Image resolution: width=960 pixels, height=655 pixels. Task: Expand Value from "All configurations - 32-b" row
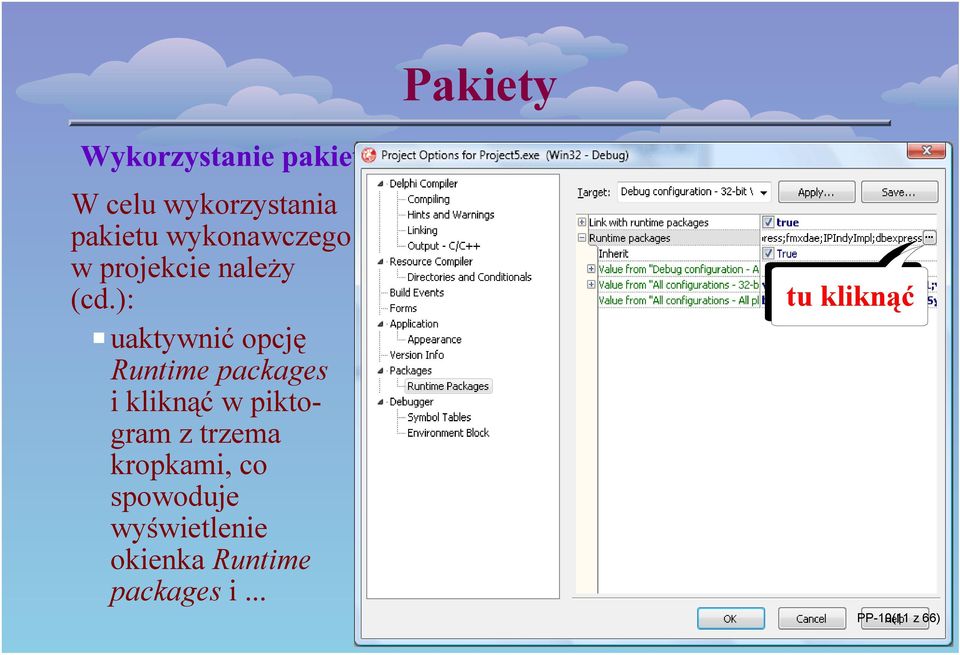(x=591, y=285)
